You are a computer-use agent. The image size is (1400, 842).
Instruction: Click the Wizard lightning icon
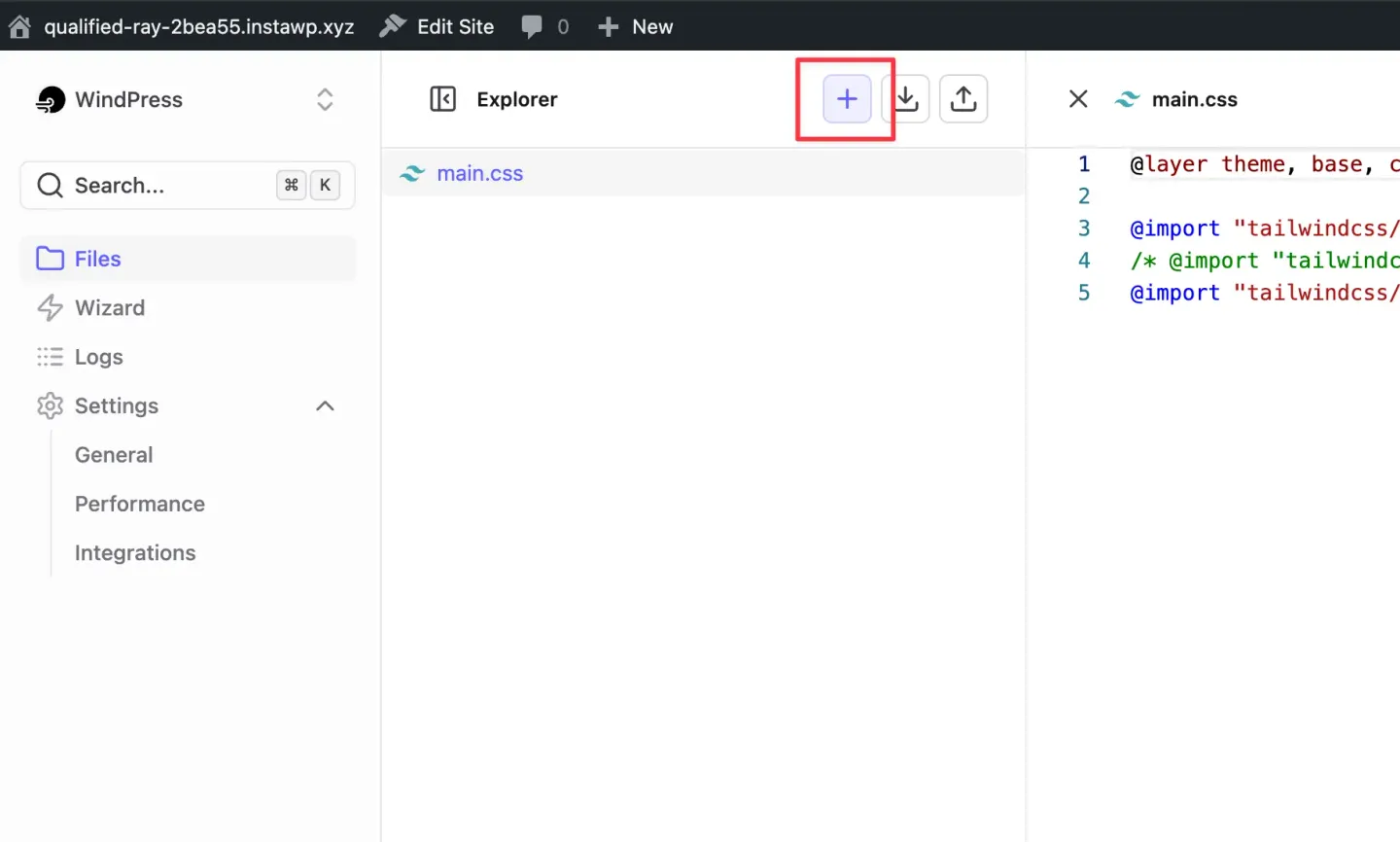(x=50, y=307)
